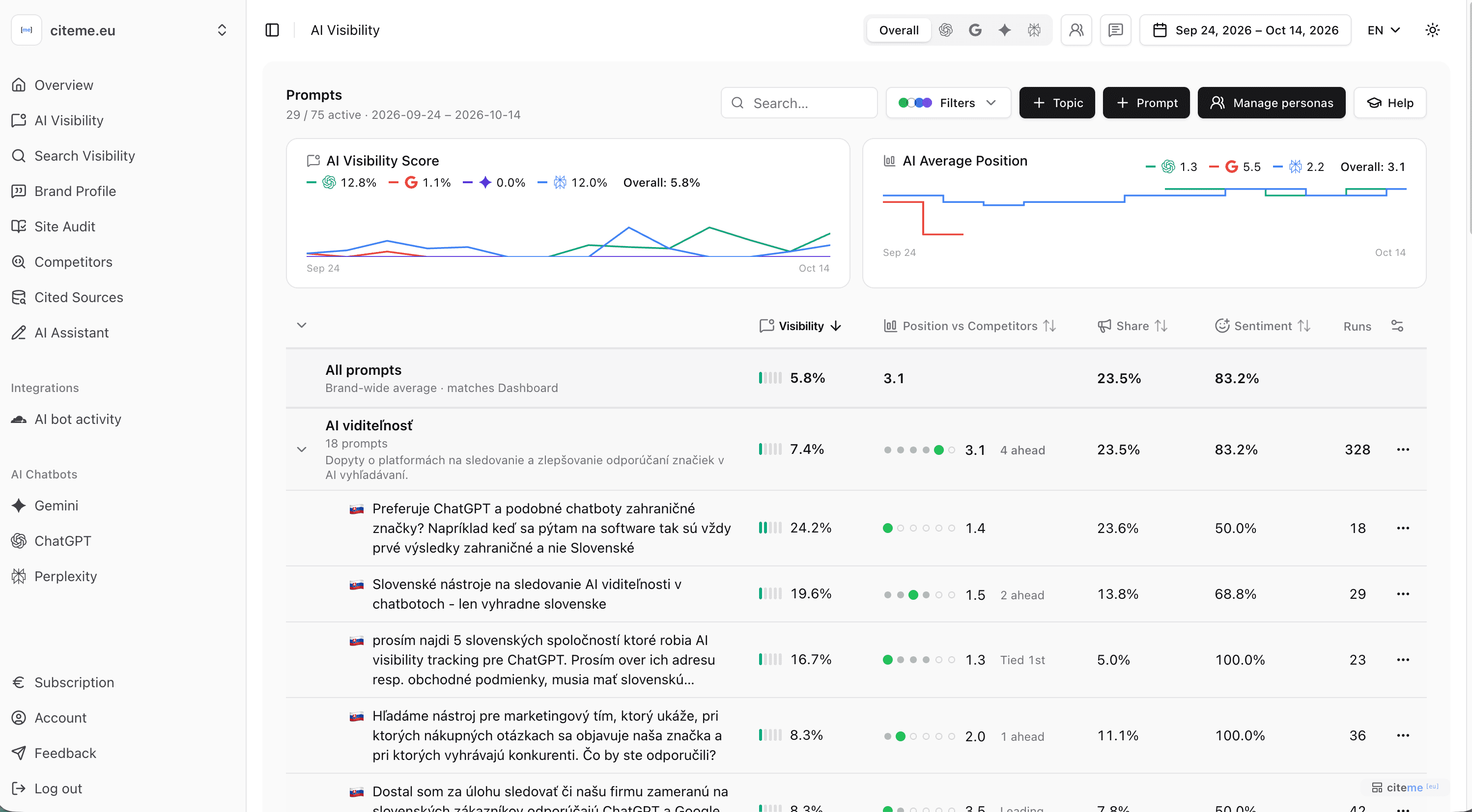Open Account page
This screenshot has height=812, width=1472.
60,718
